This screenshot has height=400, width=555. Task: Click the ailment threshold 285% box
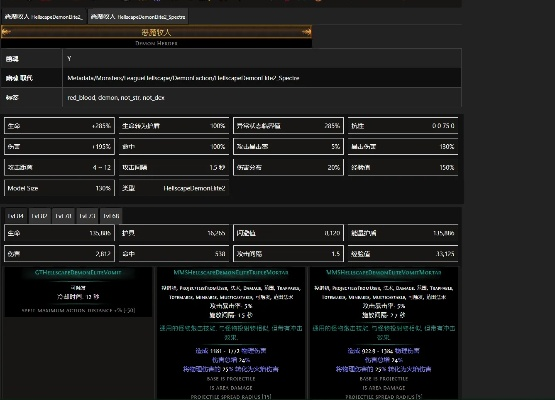click(x=288, y=126)
